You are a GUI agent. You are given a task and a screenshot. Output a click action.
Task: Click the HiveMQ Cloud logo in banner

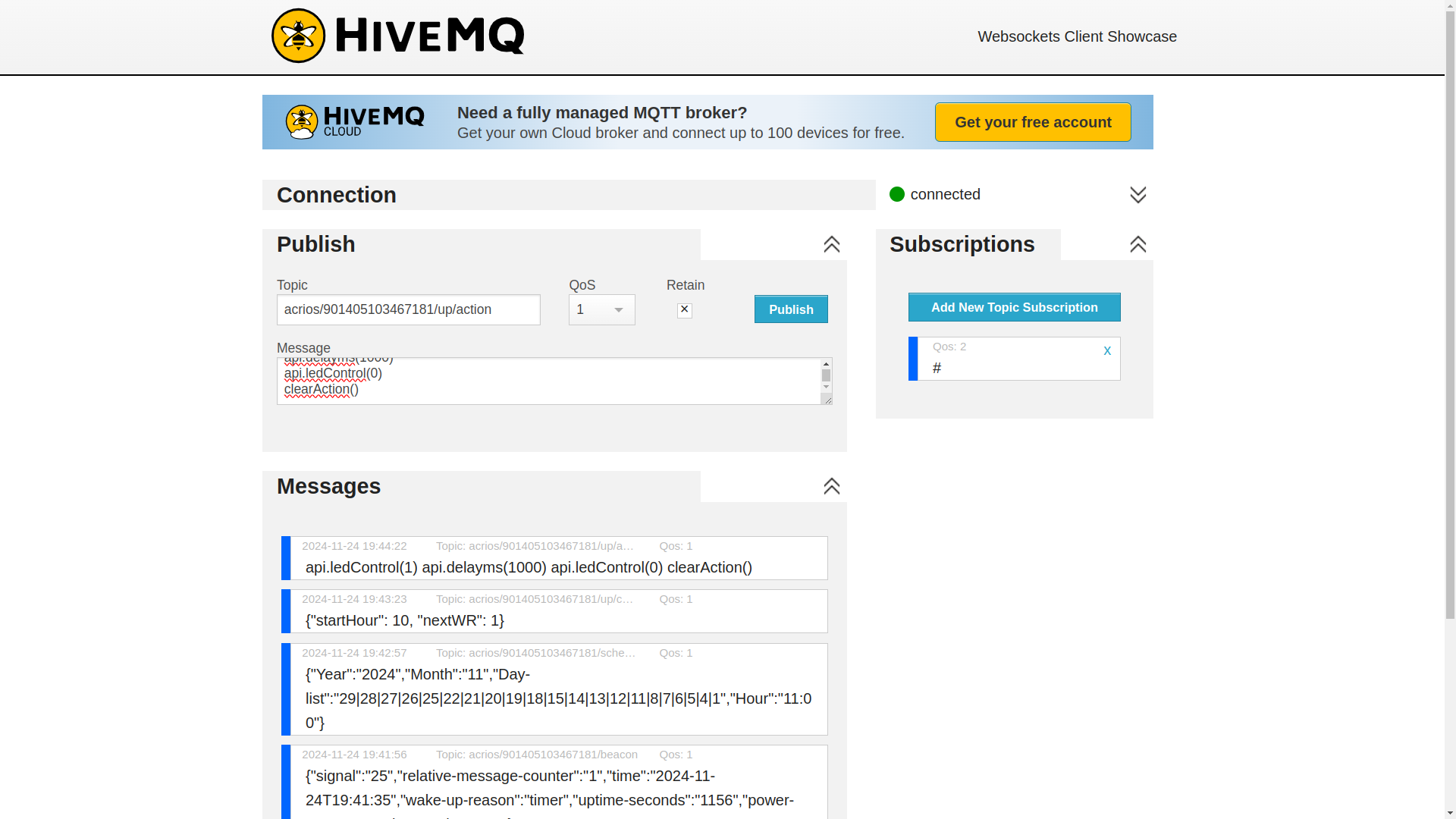tap(355, 121)
